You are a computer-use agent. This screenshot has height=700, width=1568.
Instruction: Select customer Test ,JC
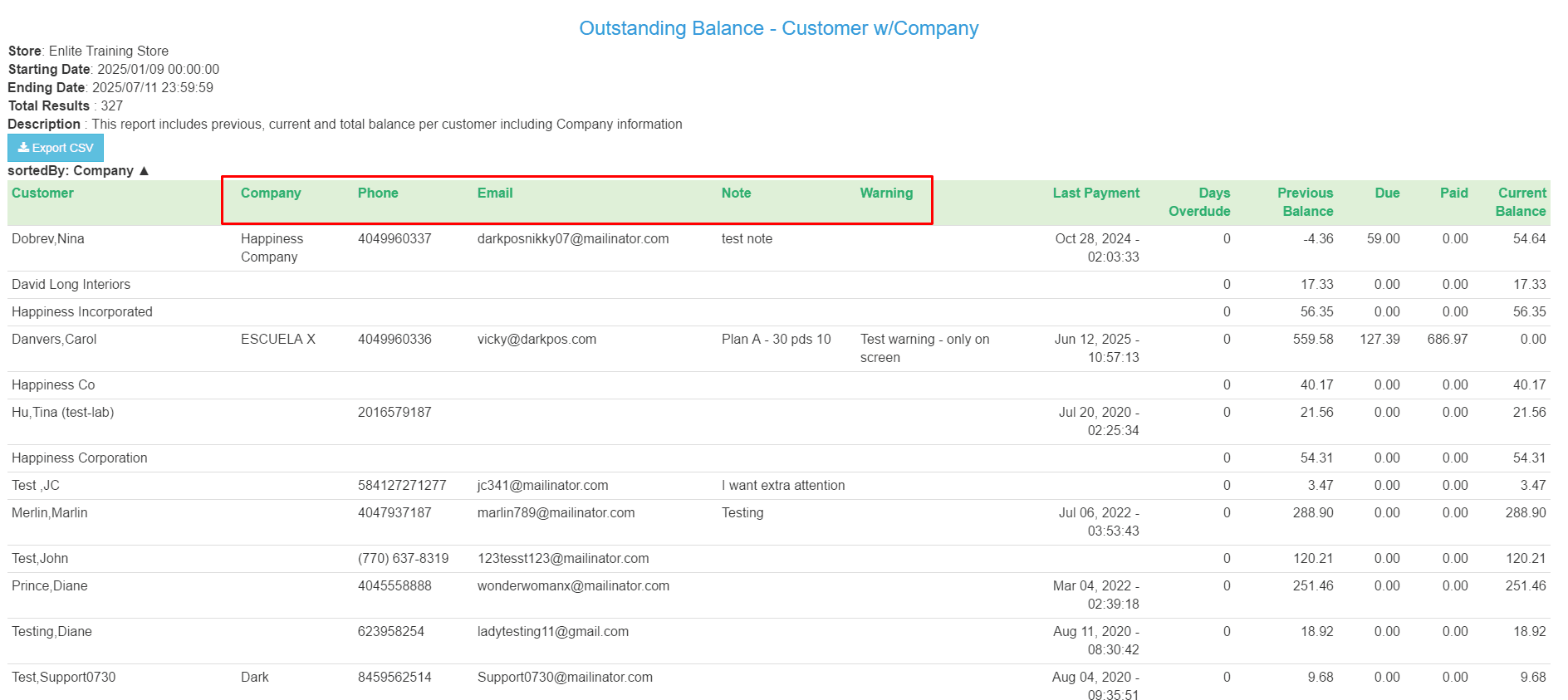click(36, 485)
